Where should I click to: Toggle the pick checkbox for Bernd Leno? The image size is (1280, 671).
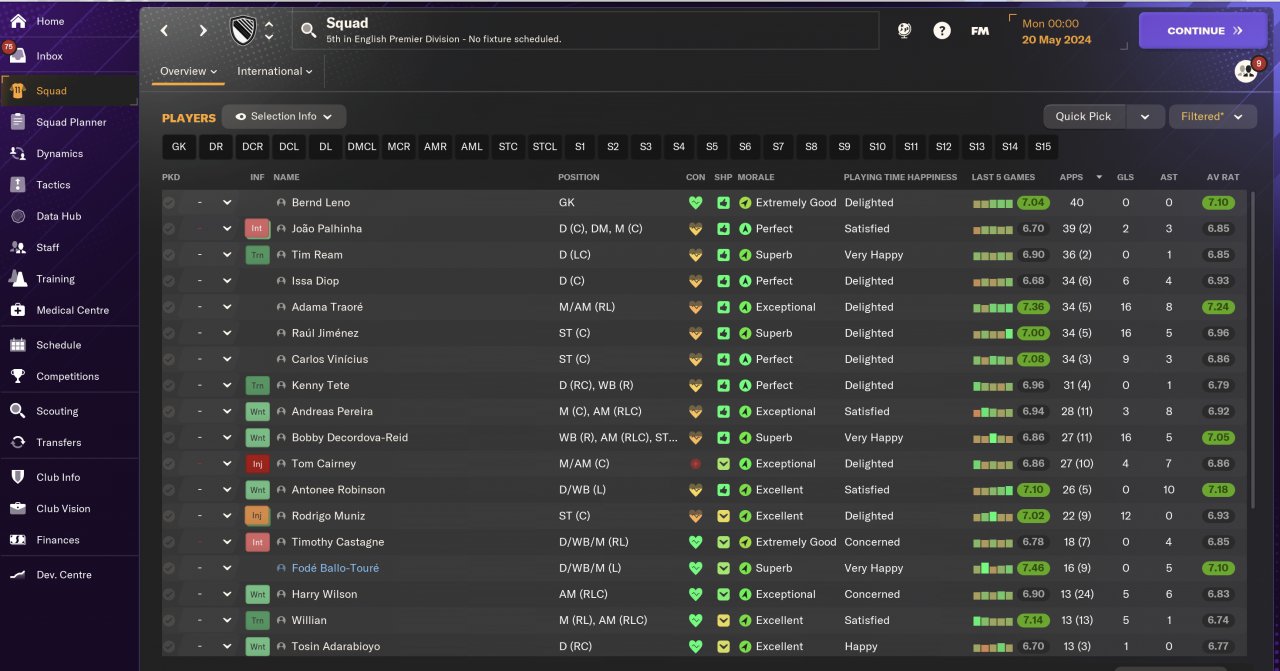(169, 203)
